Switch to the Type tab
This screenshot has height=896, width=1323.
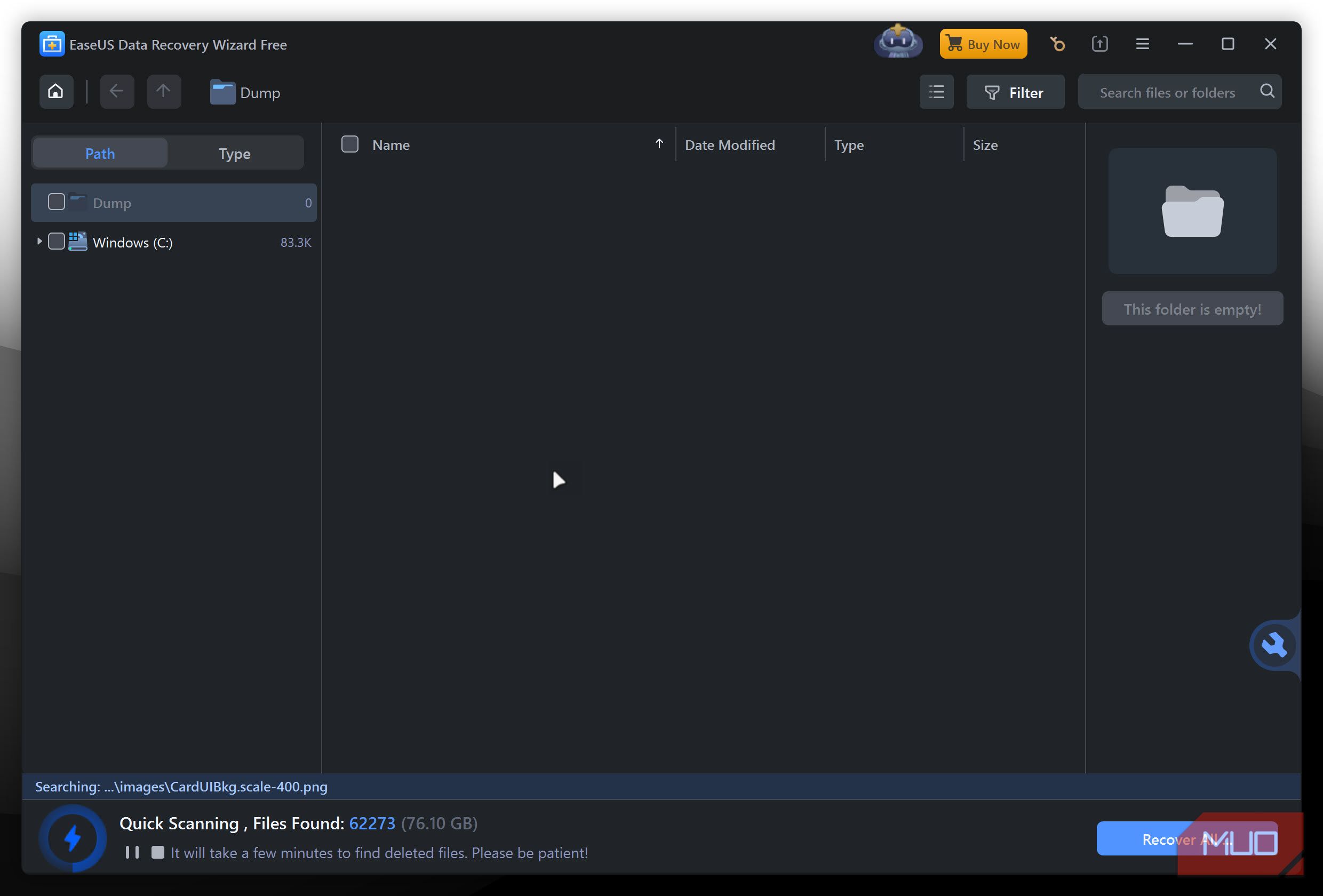235,153
